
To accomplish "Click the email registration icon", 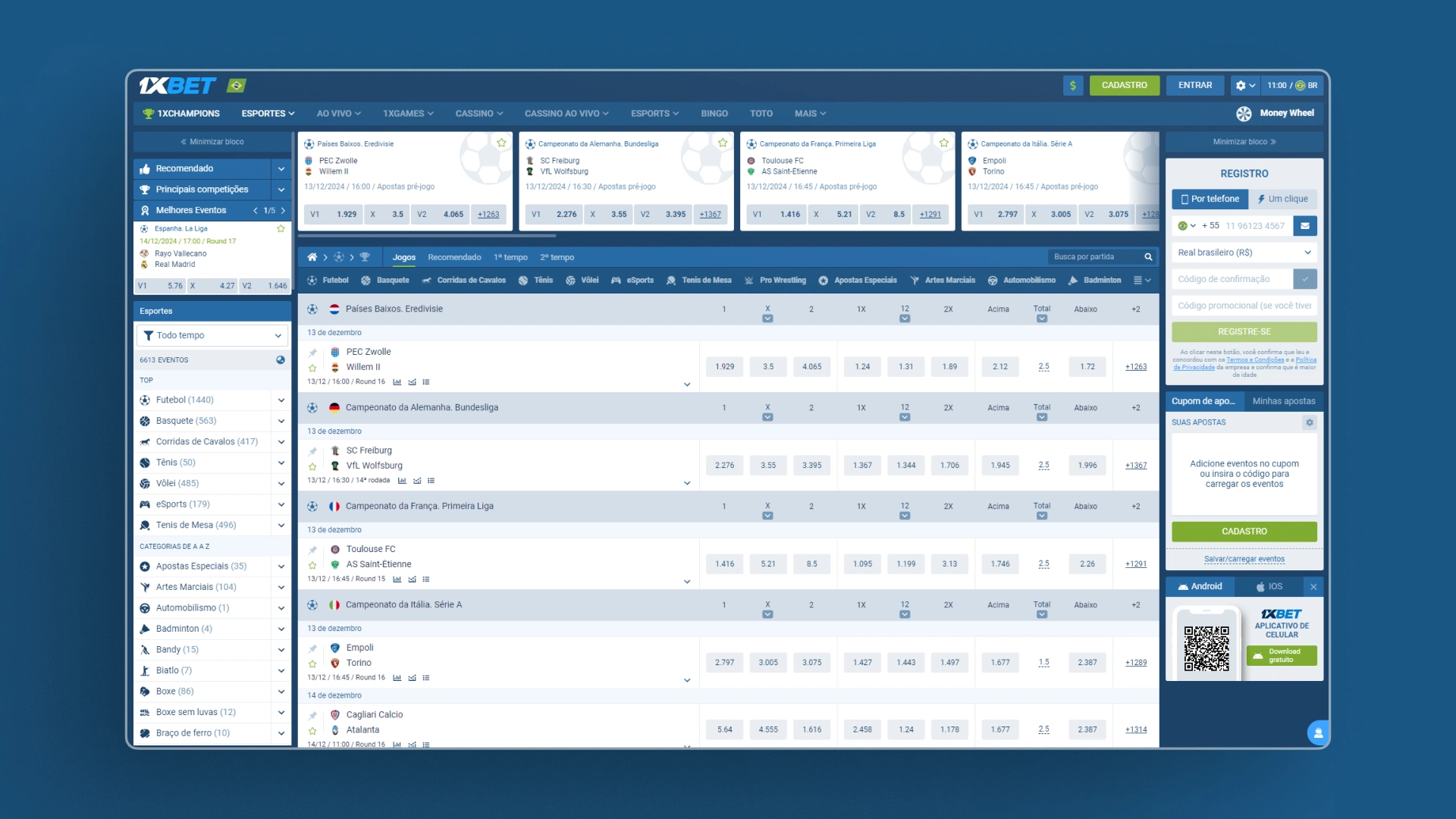I will click(x=1305, y=226).
